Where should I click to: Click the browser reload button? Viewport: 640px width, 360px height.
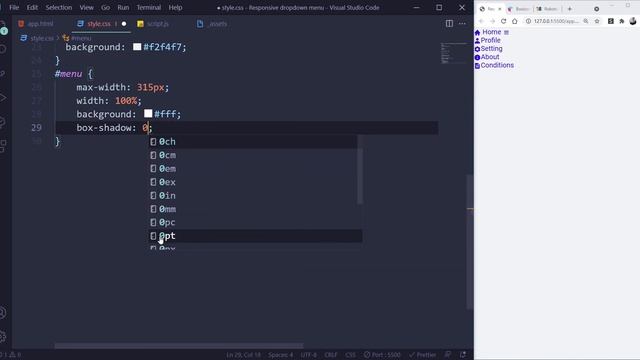504,21
